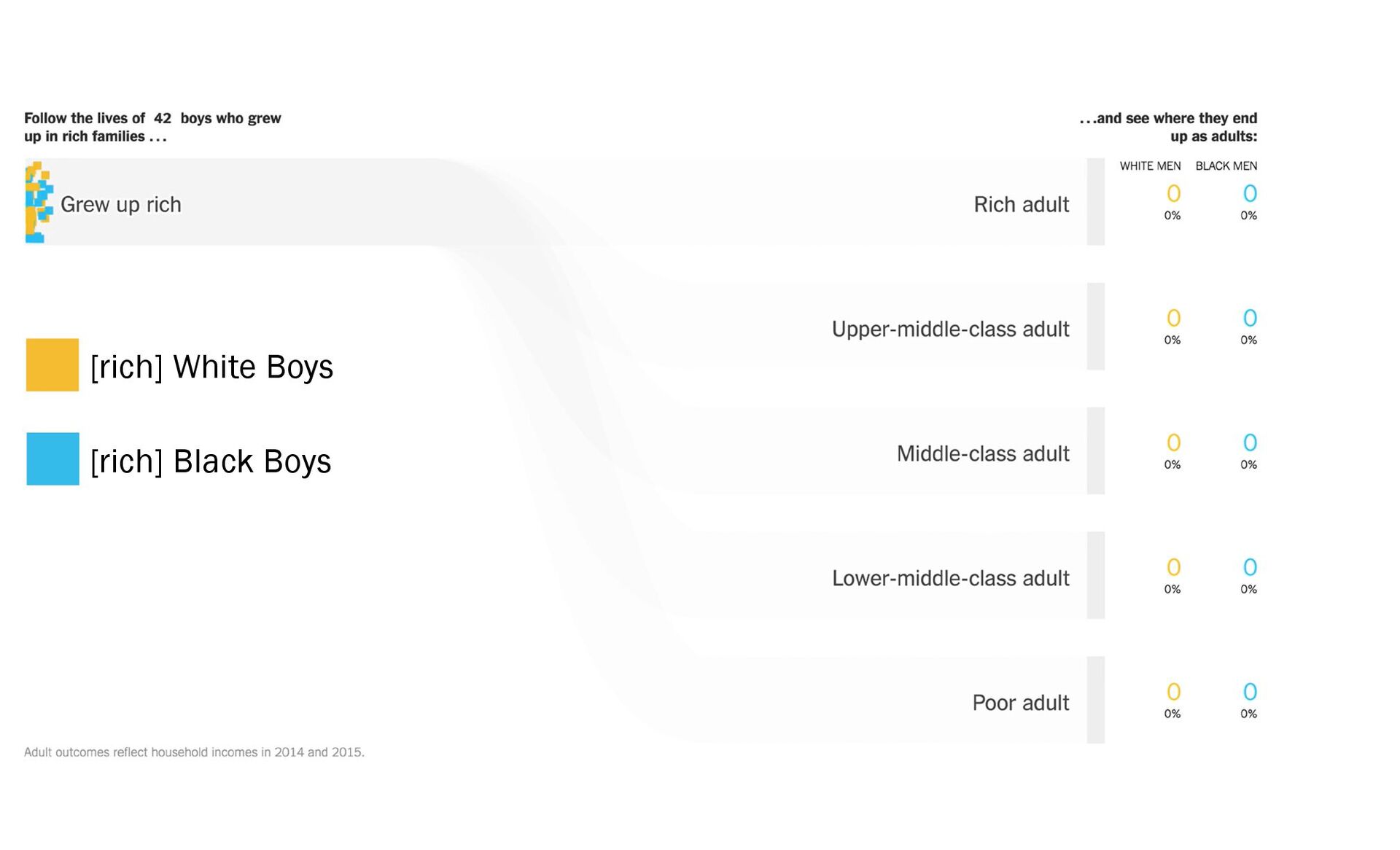Click blue zero count in Poor adult row
The height and width of the screenshot is (850, 1400).
[x=1250, y=692]
